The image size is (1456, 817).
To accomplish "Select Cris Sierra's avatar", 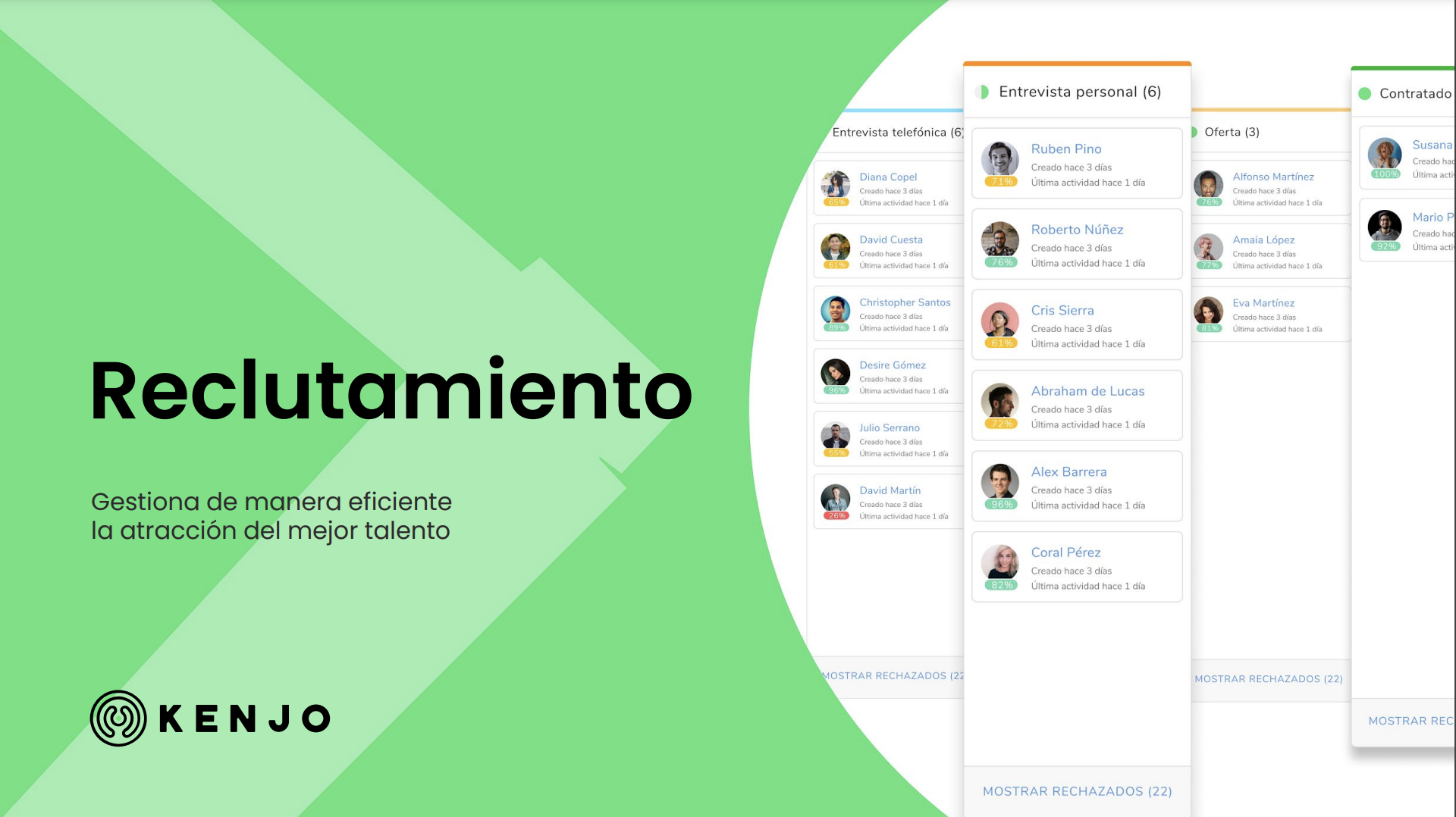I will [x=1000, y=321].
